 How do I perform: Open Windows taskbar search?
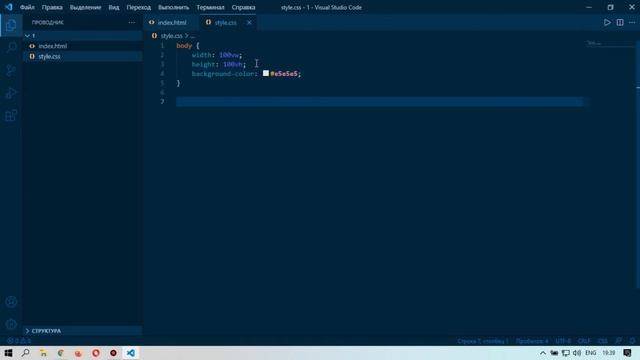(25, 353)
